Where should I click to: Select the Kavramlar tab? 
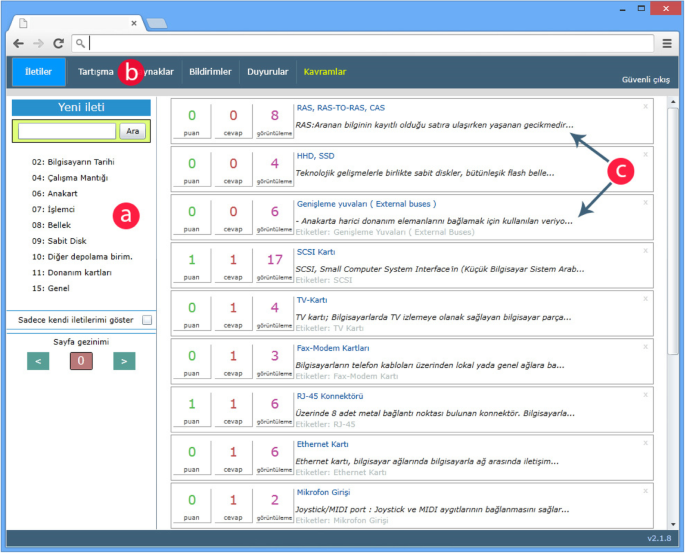[x=325, y=72]
